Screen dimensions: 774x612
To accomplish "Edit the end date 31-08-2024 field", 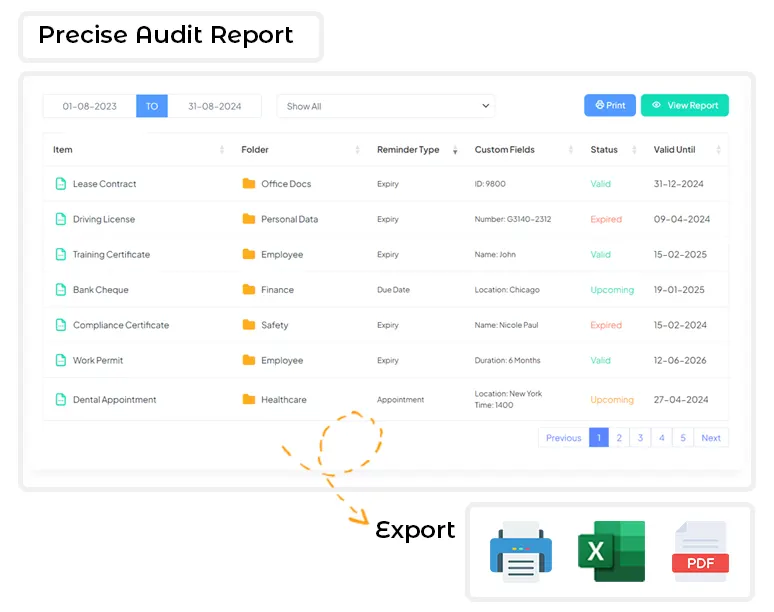I will 214,106.
